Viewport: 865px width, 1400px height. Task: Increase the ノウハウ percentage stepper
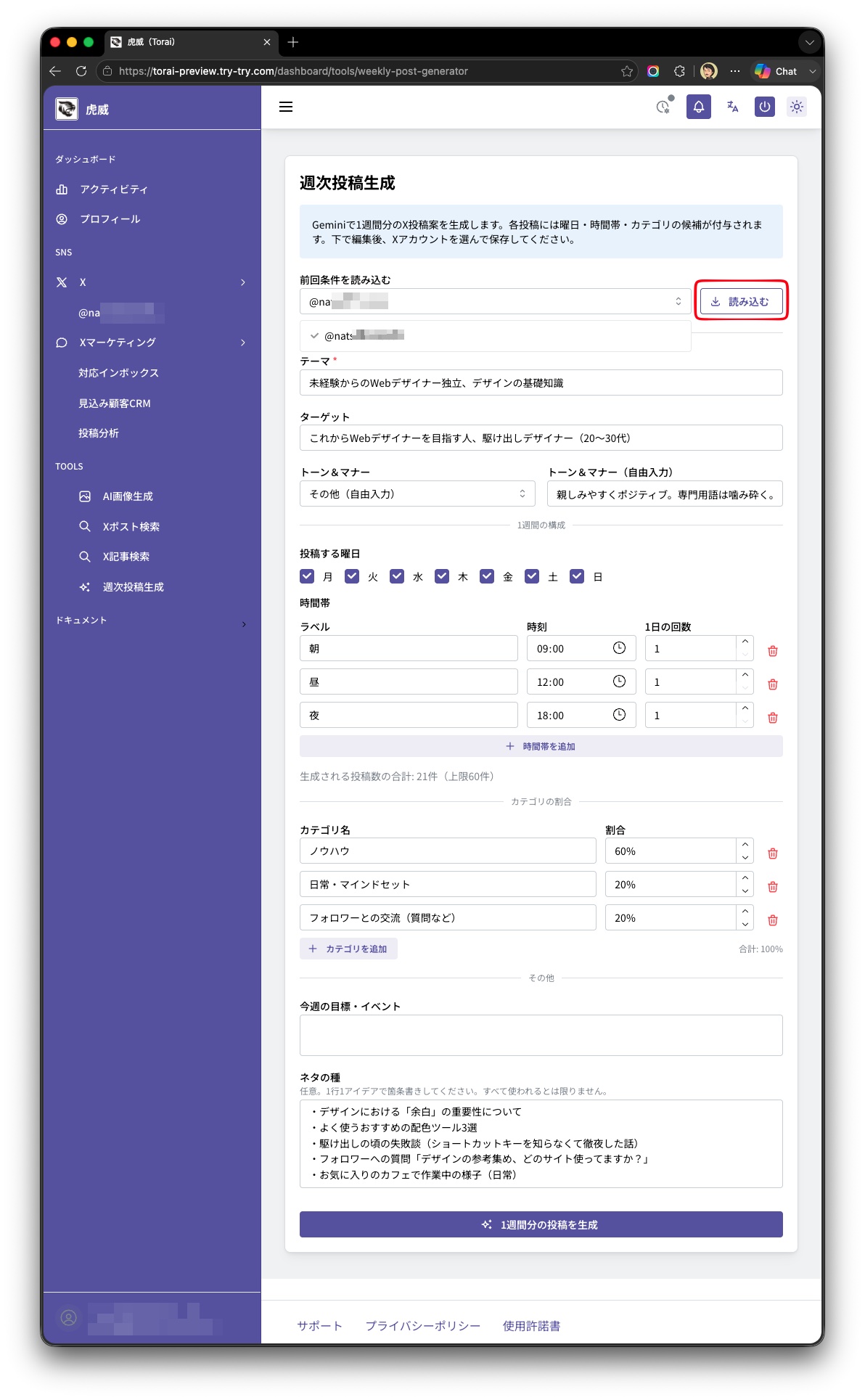click(745, 844)
